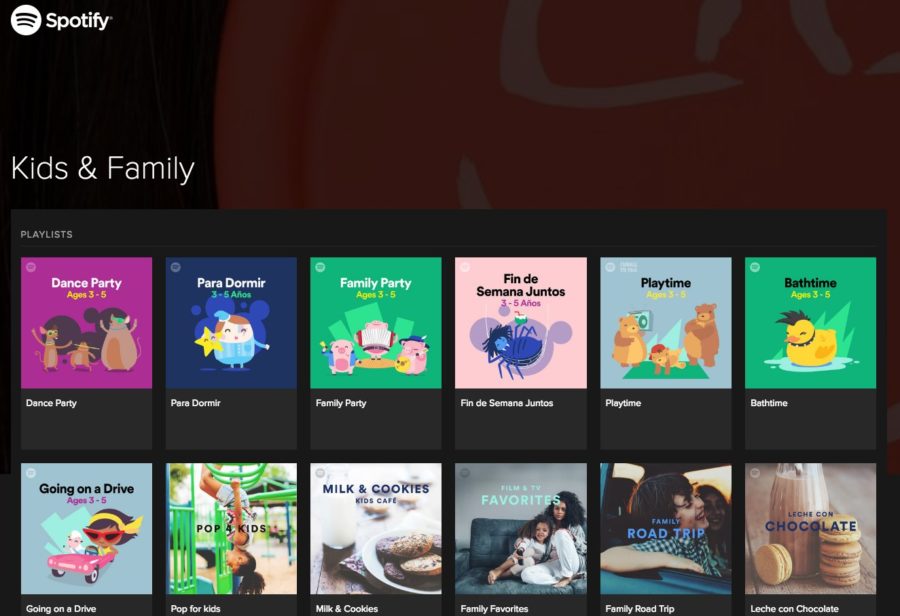Click the 'Leche con Chocolate' title text

pos(794,609)
